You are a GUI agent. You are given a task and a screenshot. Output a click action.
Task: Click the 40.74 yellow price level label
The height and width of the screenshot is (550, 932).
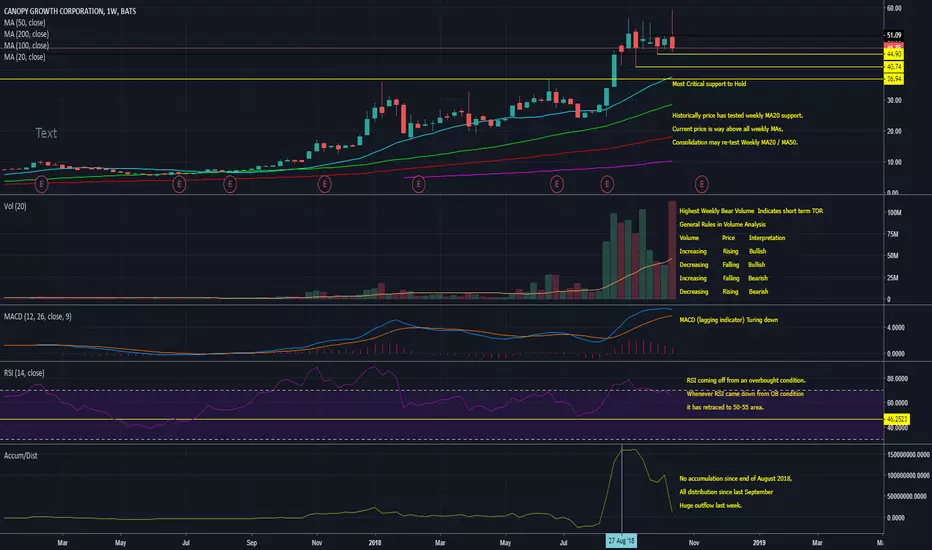(x=894, y=67)
